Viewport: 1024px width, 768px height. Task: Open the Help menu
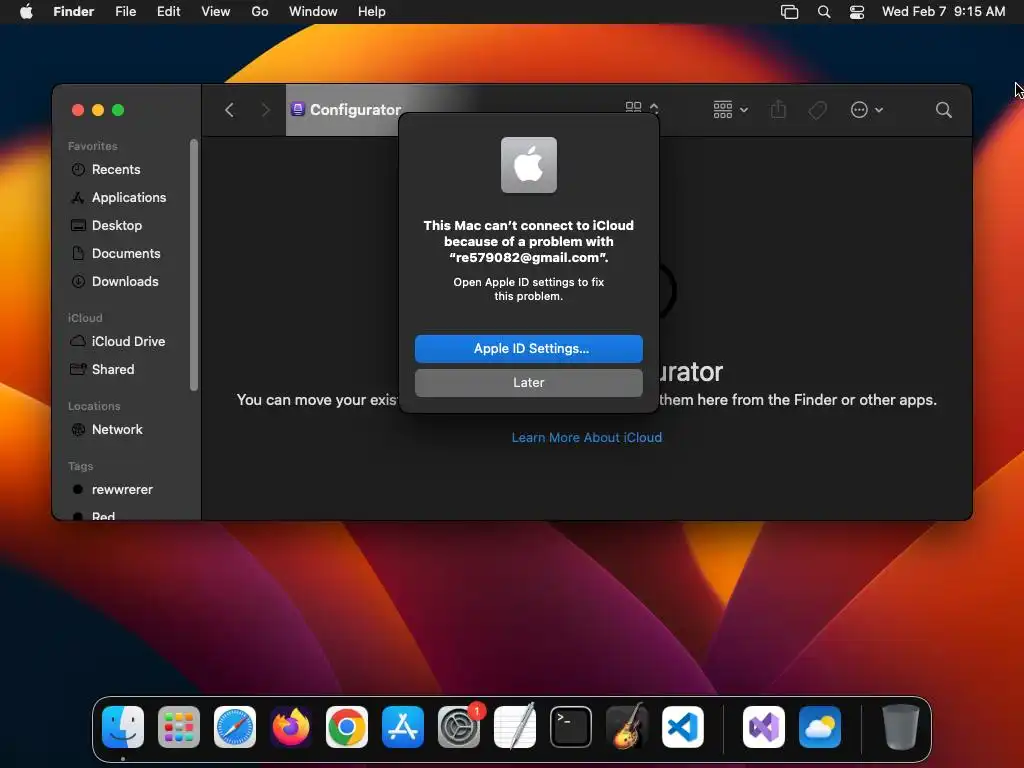372,12
